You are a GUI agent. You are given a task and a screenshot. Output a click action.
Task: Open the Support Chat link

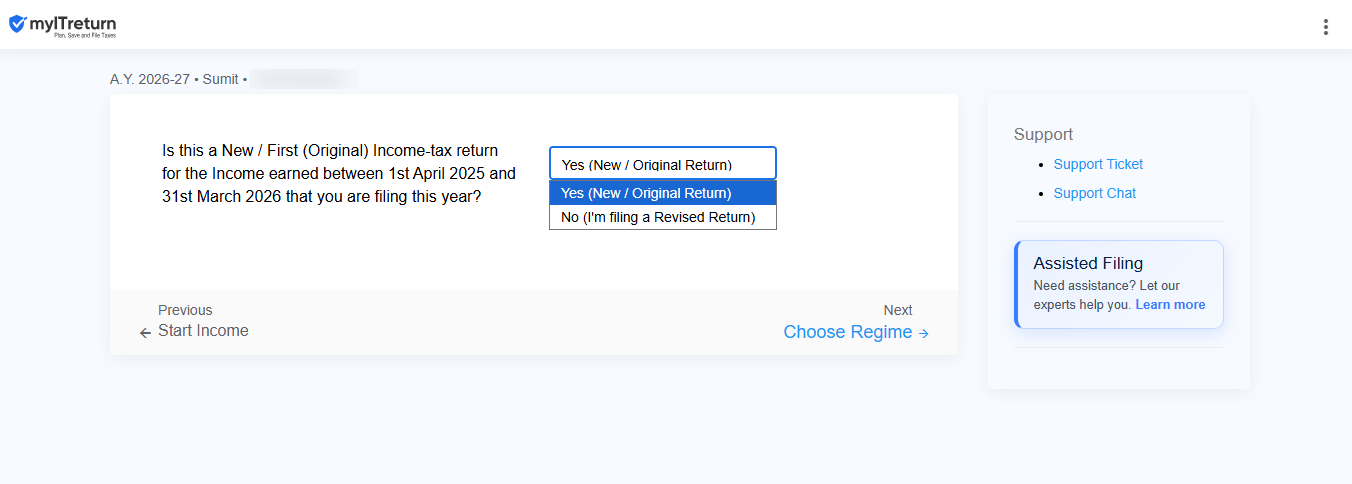coord(1095,193)
